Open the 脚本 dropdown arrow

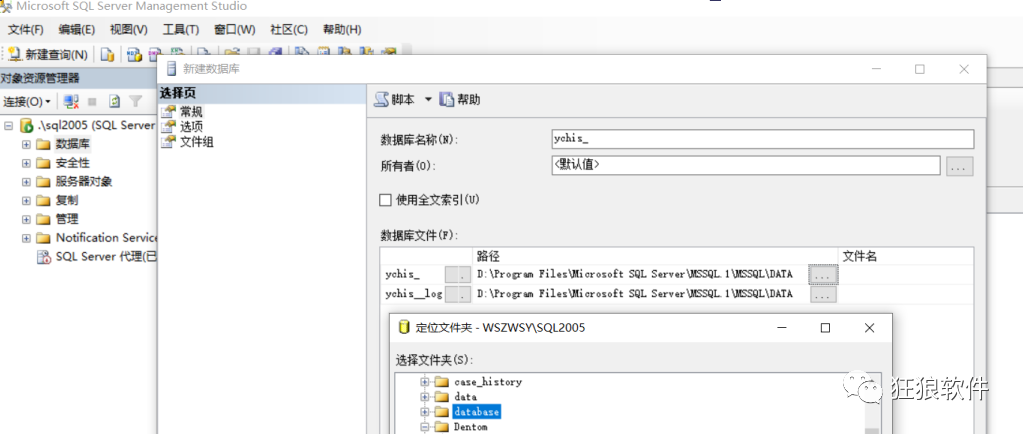(x=428, y=99)
